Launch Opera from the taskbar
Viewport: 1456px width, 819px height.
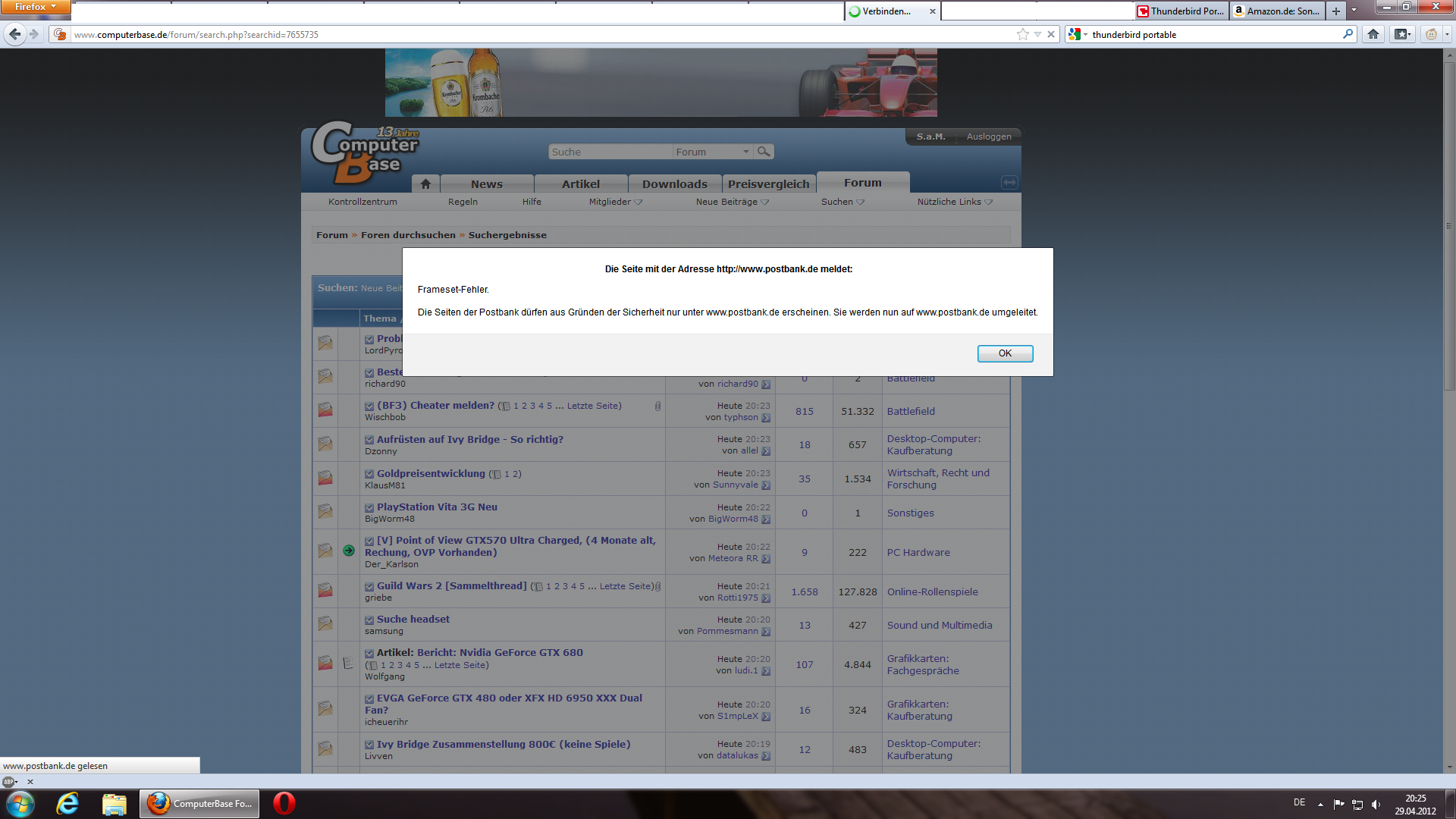point(284,803)
